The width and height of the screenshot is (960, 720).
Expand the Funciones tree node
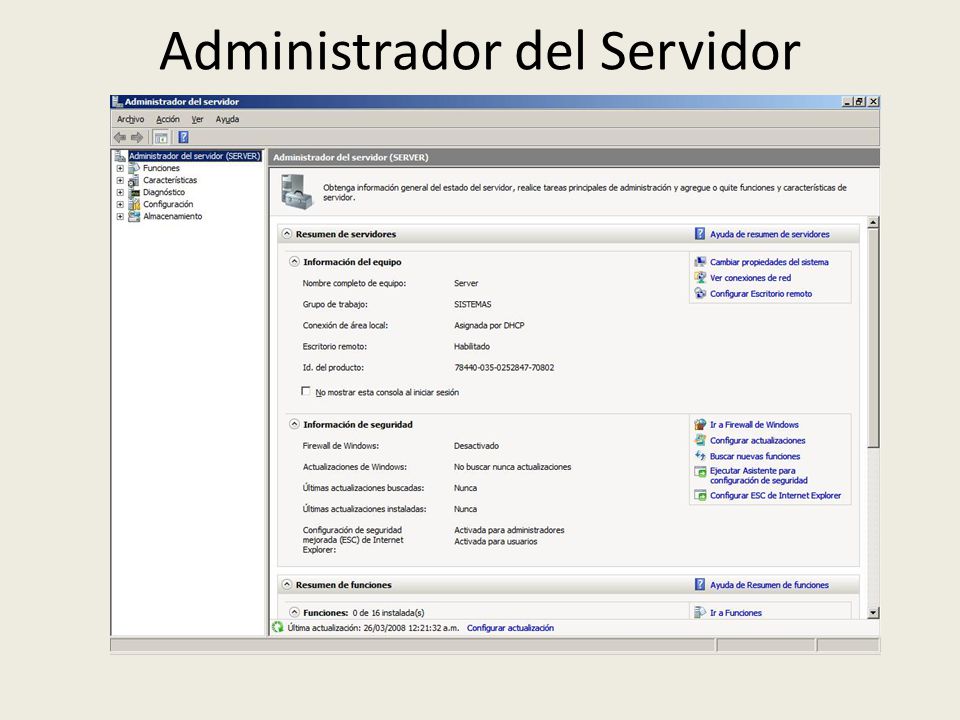tap(120, 168)
